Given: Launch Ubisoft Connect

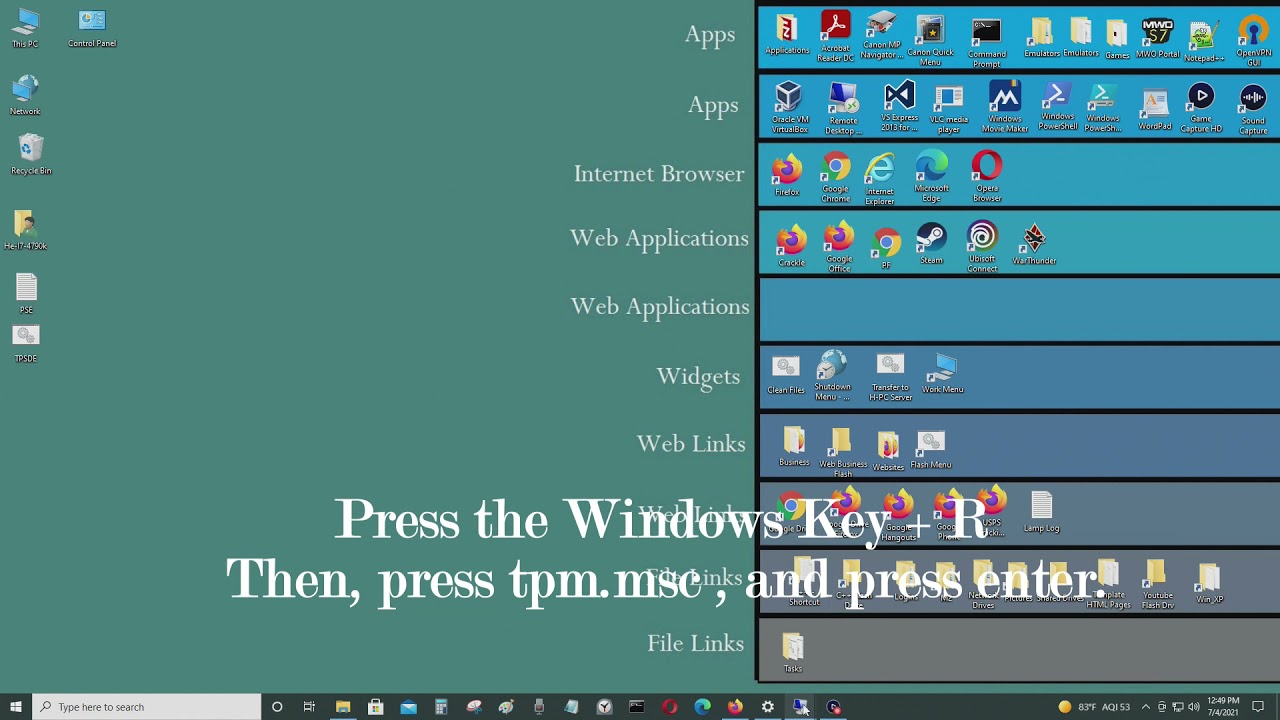Looking at the screenshot, I should click(x=982, y=247).
